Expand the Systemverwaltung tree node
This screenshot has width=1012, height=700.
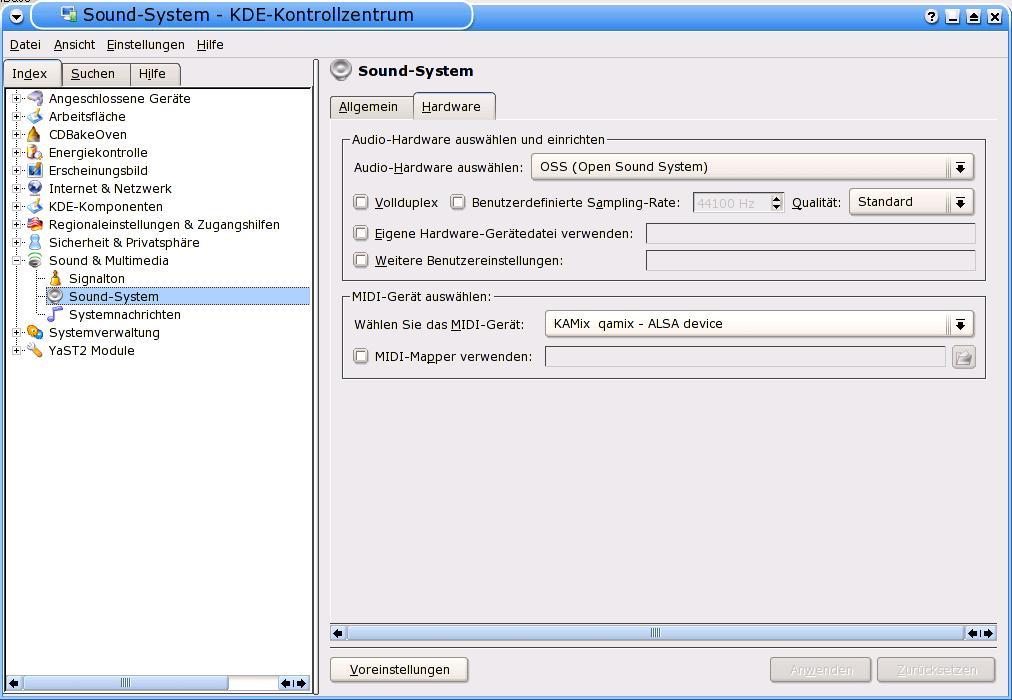pyautogui.click(x=16, y=333)
